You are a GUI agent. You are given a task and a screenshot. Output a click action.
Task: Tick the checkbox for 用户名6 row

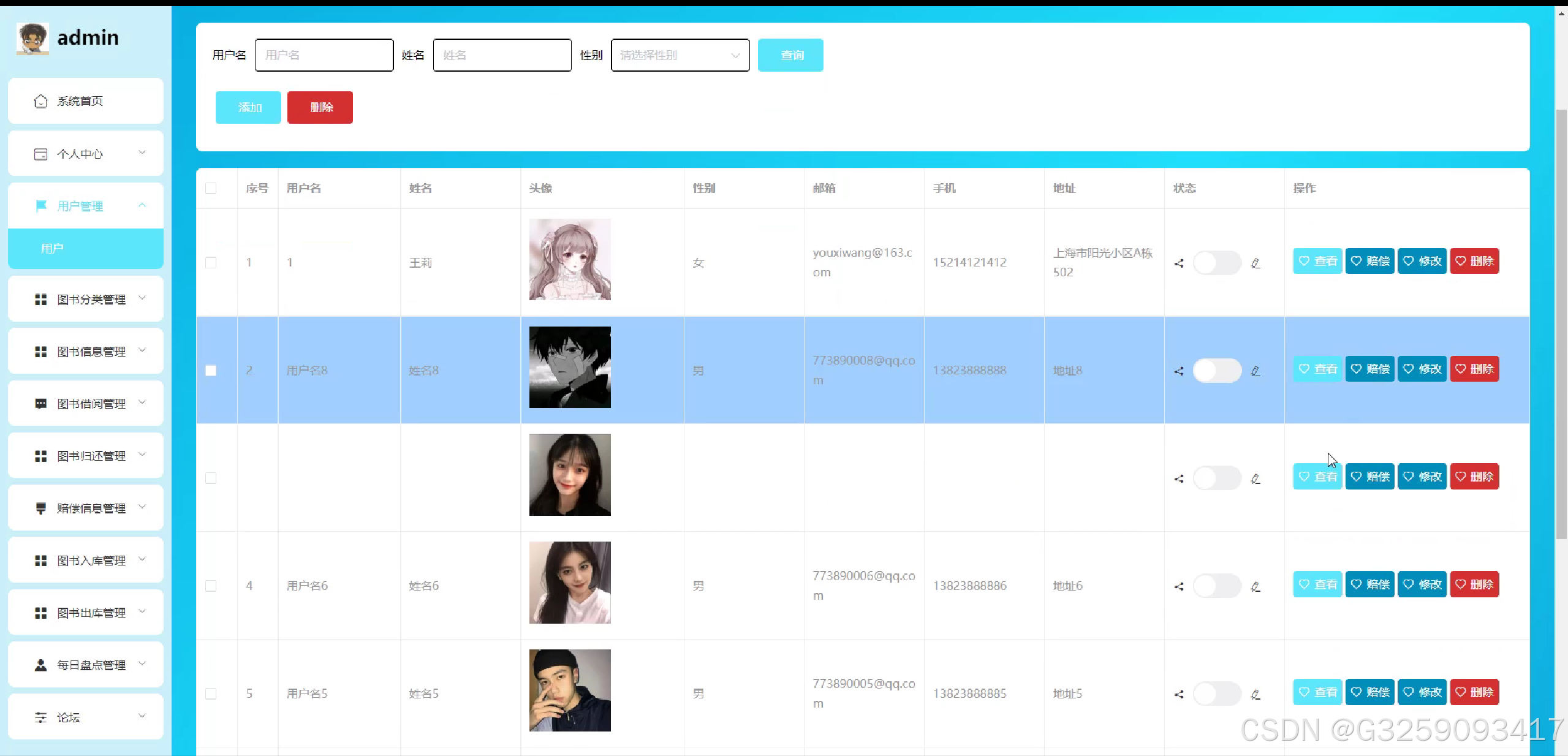tap(211, 586)
